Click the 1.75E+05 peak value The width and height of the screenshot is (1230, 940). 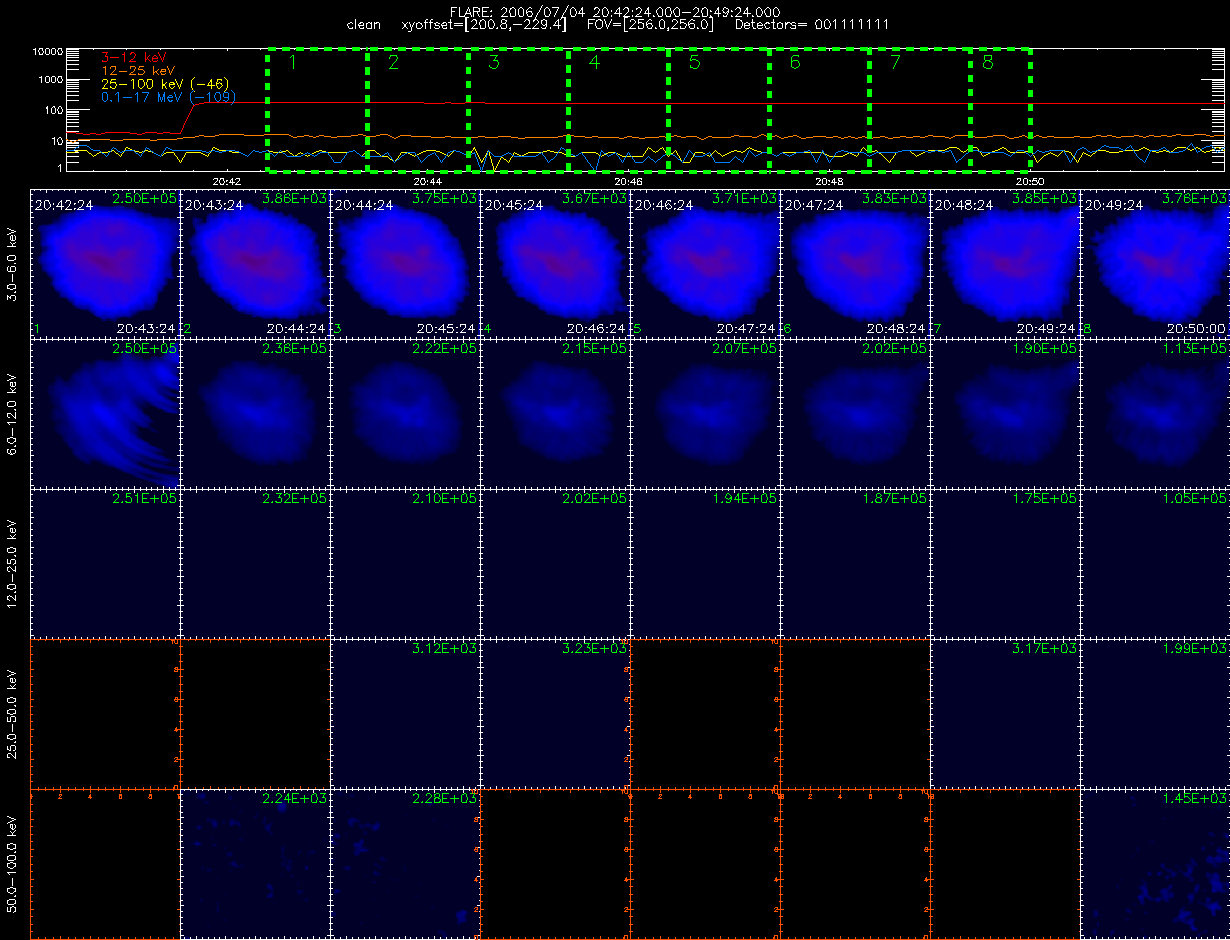click(1045, 499)
